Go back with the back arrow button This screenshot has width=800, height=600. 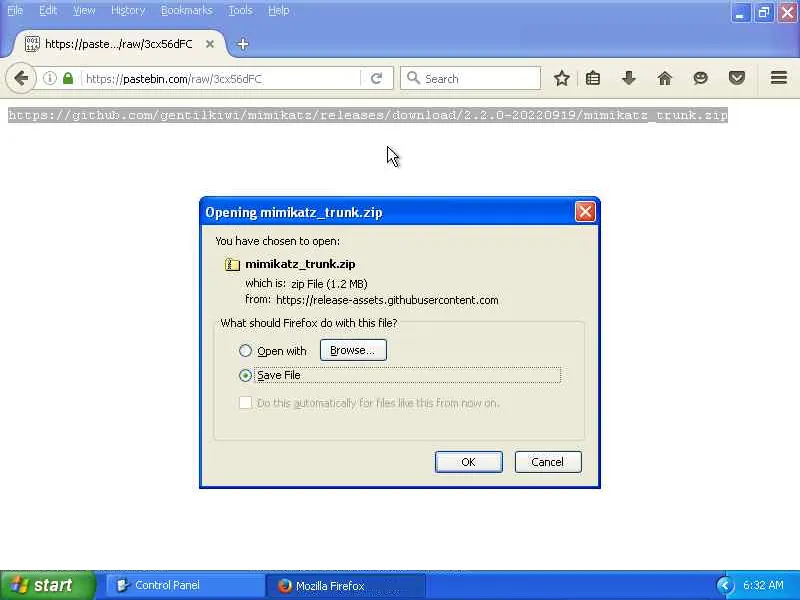pyautogui.click(x=21, y=79)
